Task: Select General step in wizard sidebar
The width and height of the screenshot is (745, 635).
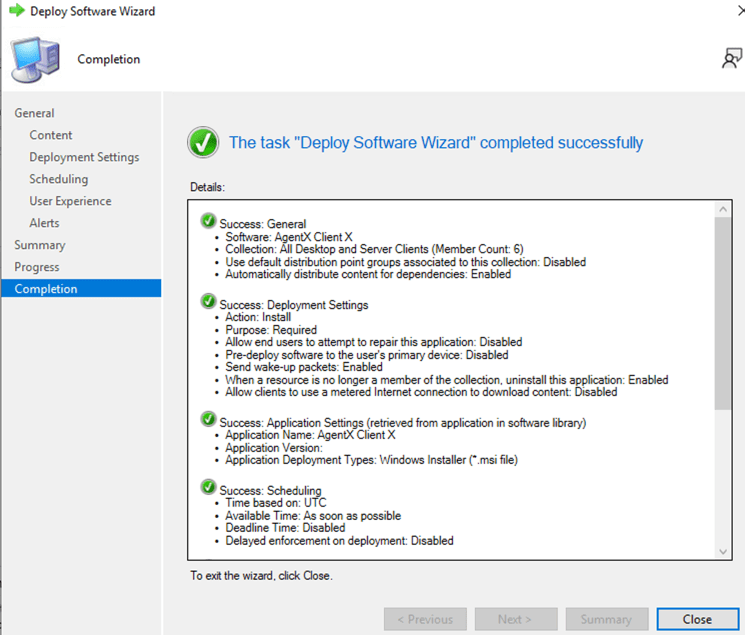Action: pyautogui.click(x=34, y=113)
